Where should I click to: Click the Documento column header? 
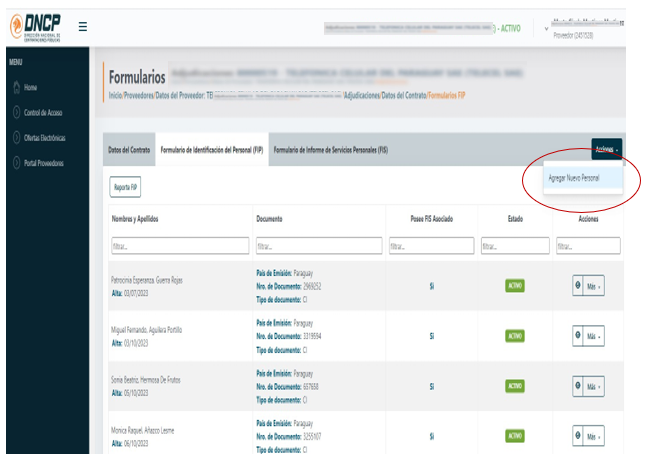pyautogui.click(x=269, y=219)
